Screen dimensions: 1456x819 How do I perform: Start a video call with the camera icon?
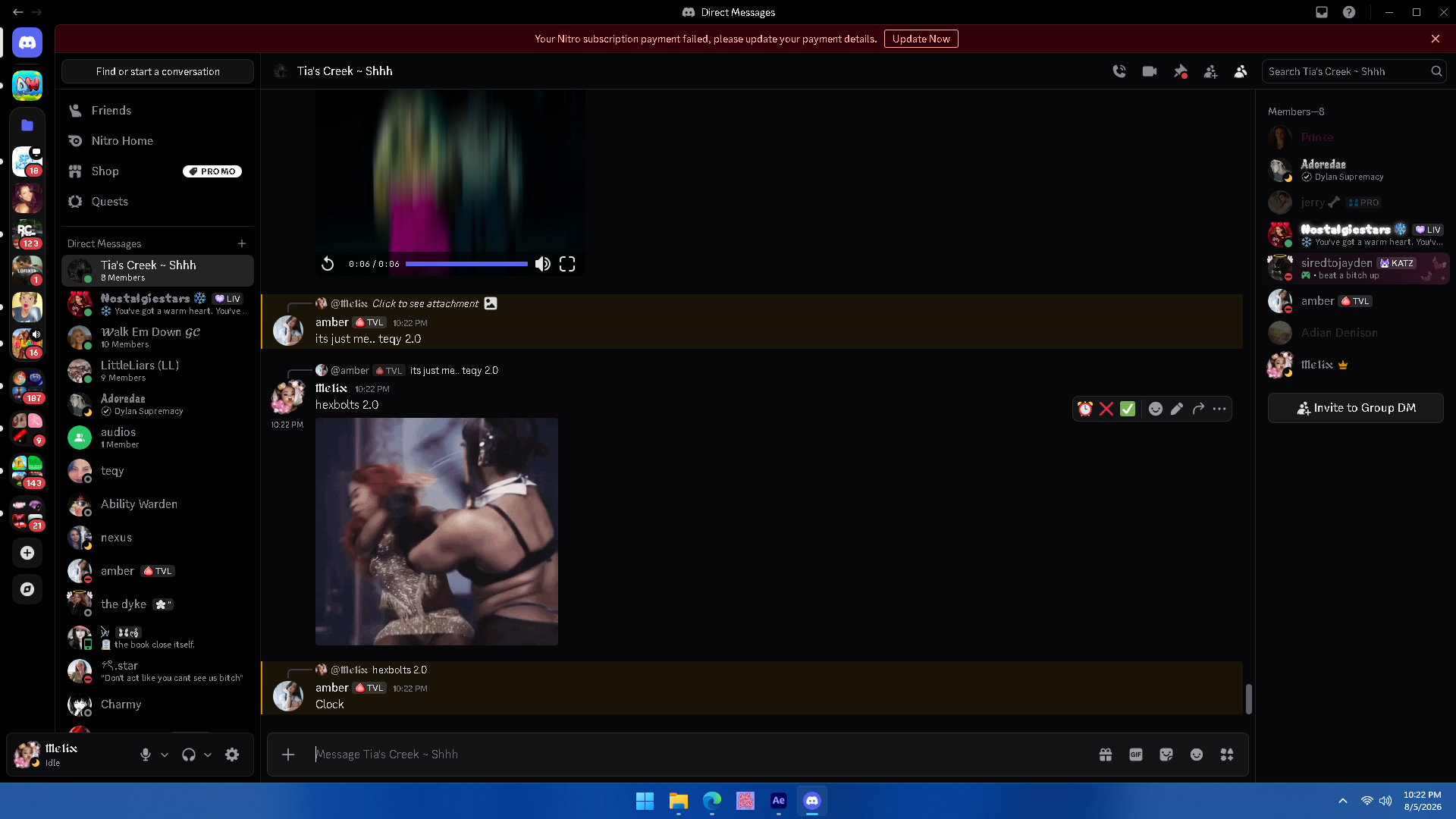tap(1150, 71)
